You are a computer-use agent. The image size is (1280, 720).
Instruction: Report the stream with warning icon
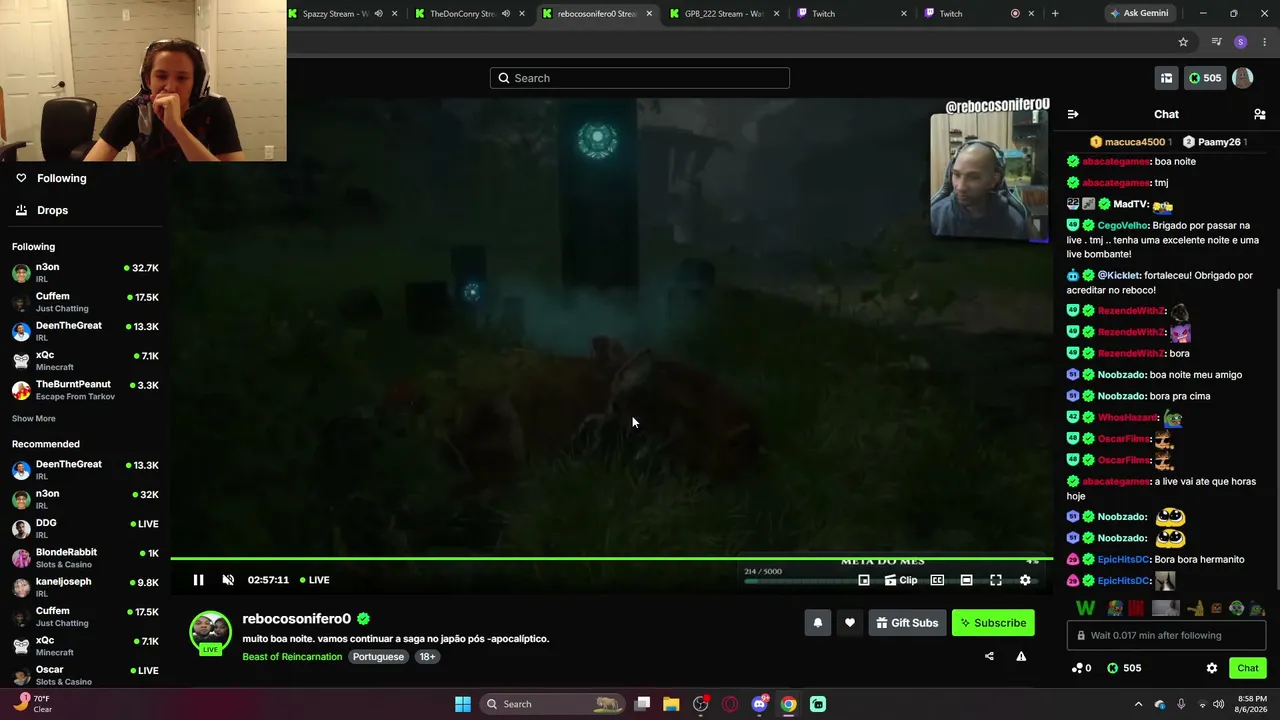[x=1021, y=657]
